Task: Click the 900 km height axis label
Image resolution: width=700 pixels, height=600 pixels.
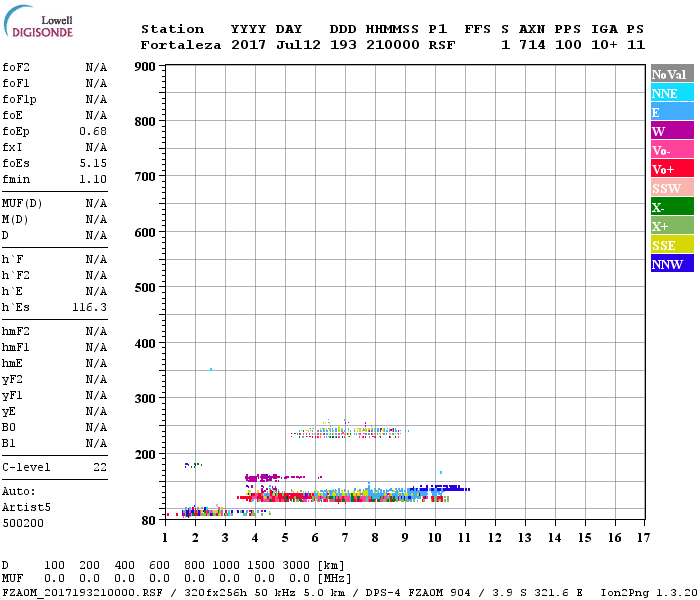Action: (x=145, y=67)
